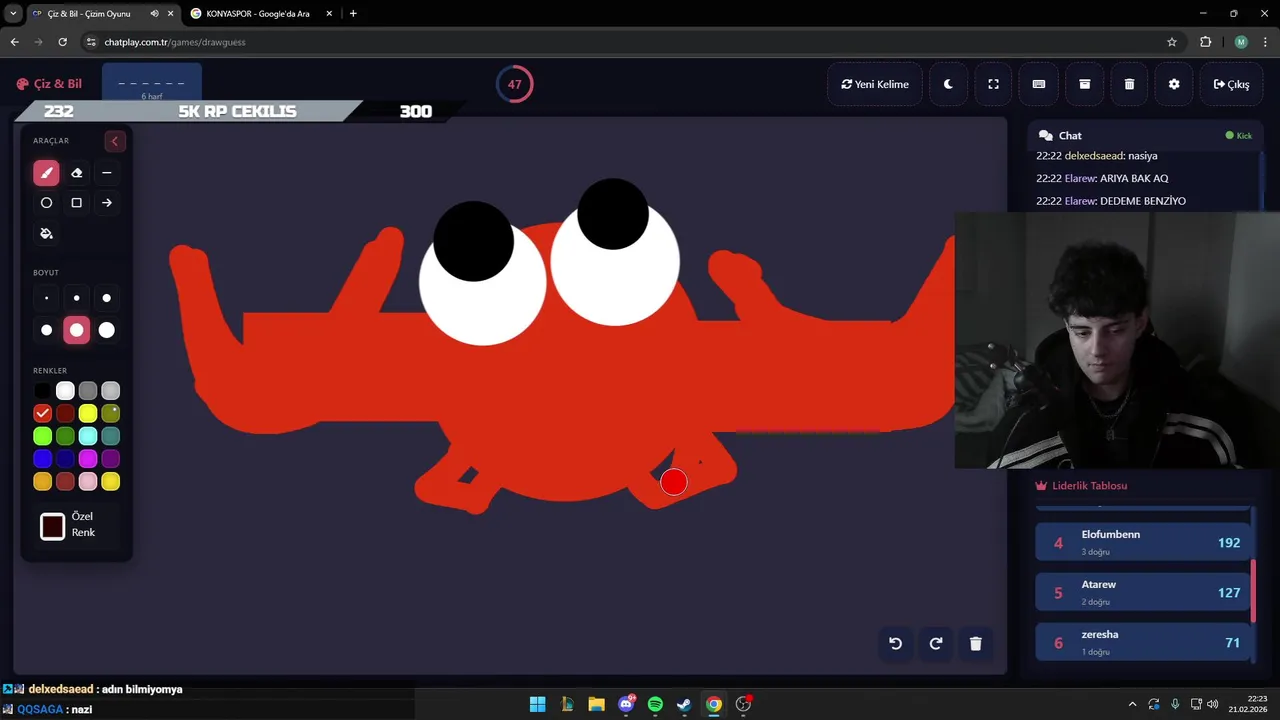Viewport: 1280px width, 720px height.
Task: Toggle fullscreen mode icon
Action: point(993,84)
